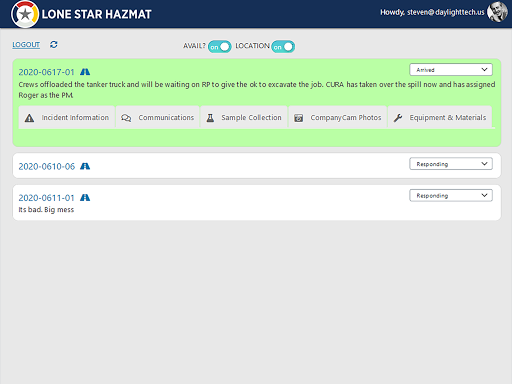512x384 pixels.
Task: Switch to the CompanyCam Photos tab
Action: pos(337,117)
